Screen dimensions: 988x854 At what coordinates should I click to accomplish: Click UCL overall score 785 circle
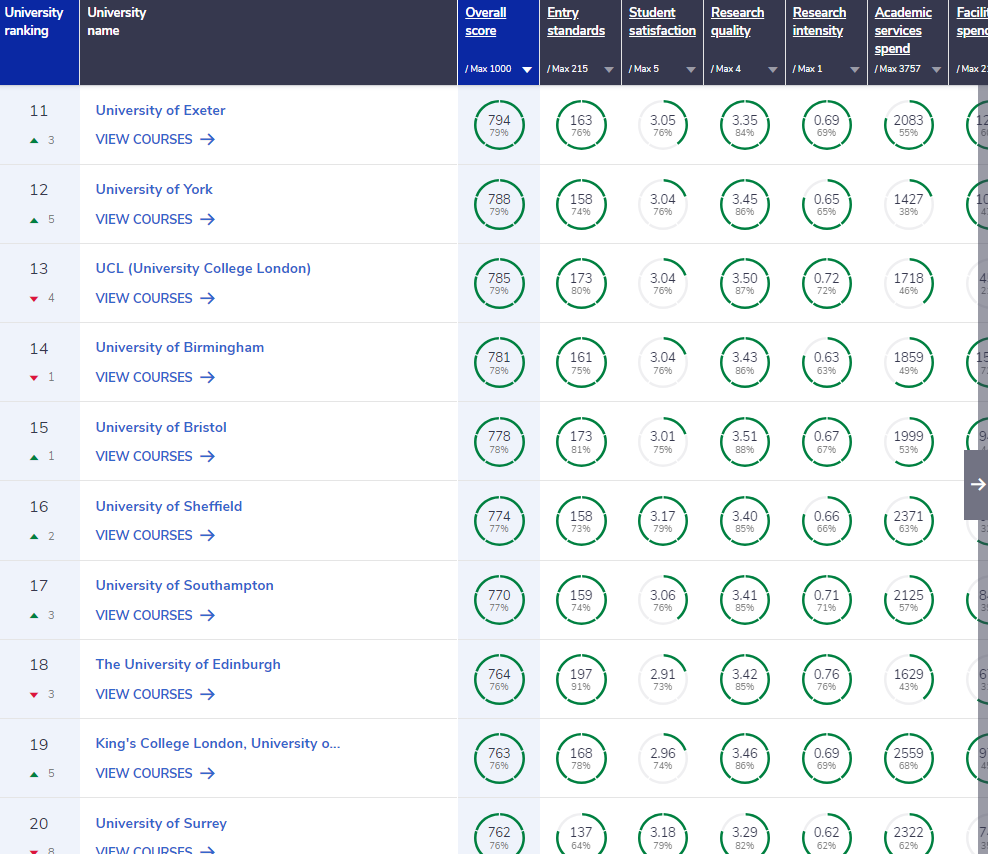click(x=499, y=283)
